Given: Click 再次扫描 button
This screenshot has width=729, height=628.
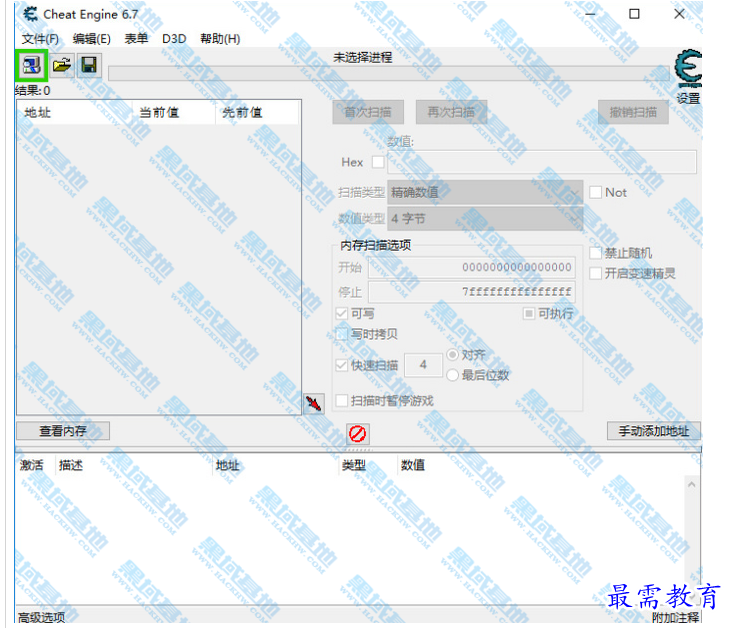Looking at the screenshot, I should (x=451, y=112).
